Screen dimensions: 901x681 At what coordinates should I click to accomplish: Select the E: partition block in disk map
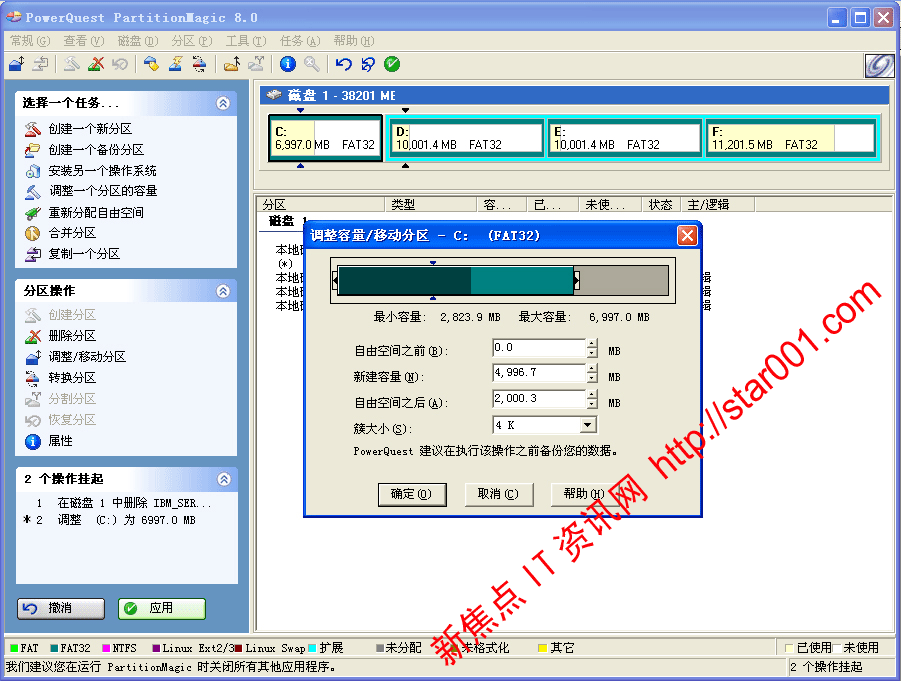(x=625, y=138)
